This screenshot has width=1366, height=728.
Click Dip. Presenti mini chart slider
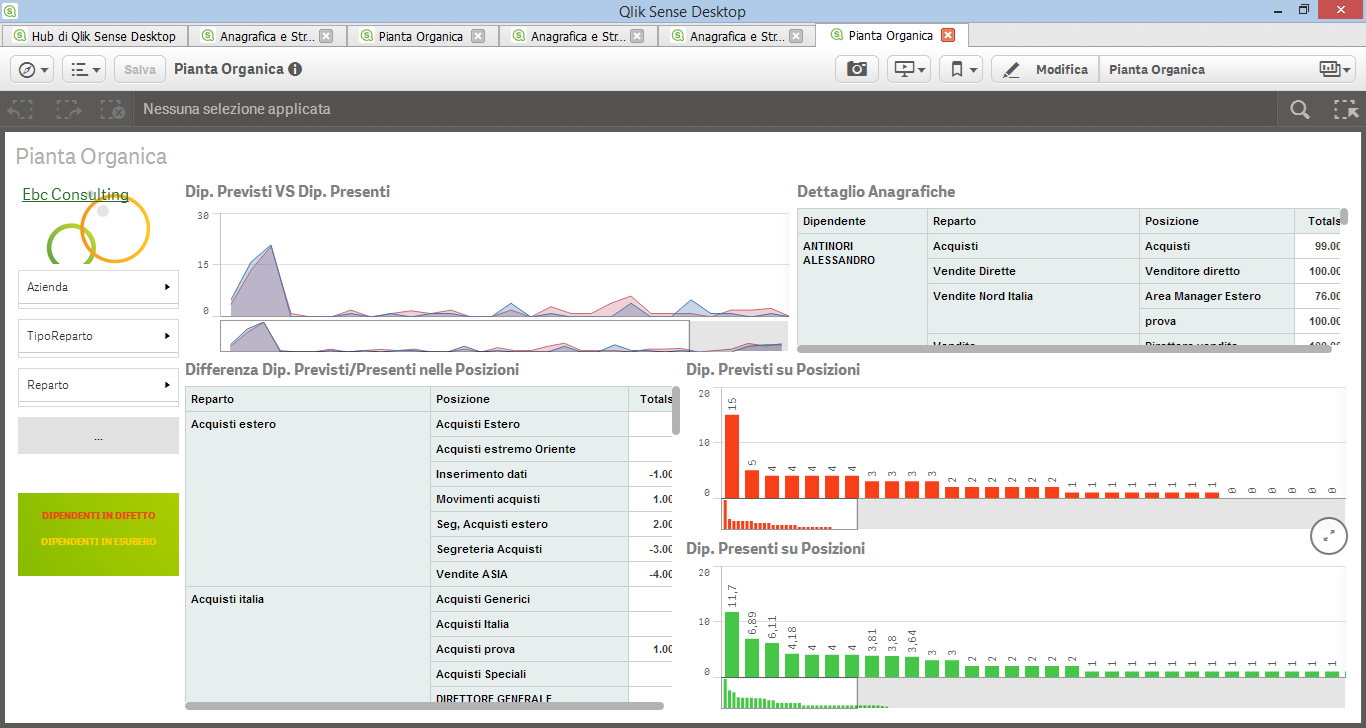coord(790,693)
